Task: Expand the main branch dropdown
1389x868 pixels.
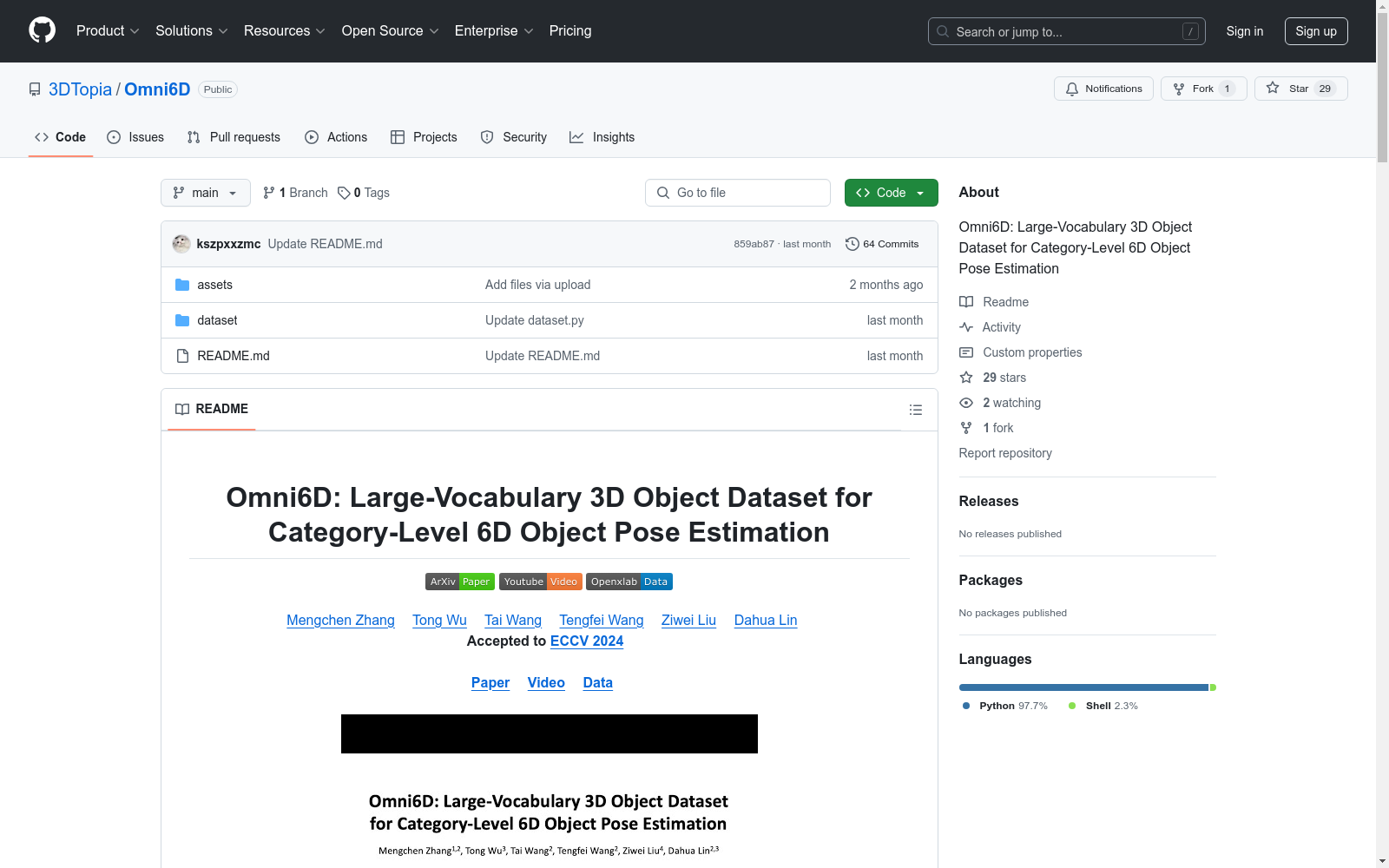Action: pyautogui.click(x=206, y=193)
